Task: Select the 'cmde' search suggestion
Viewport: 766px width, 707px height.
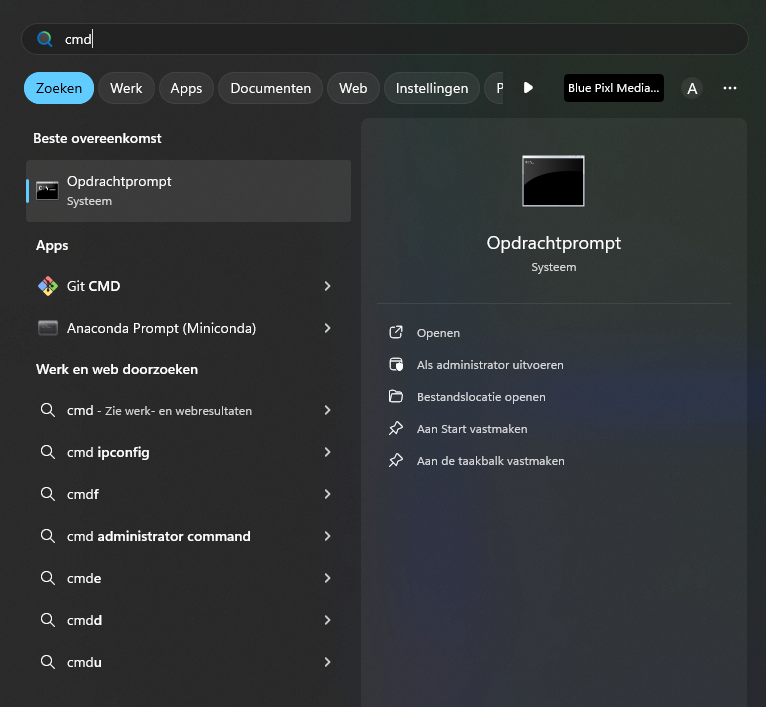Action: [x=189, y=578]
